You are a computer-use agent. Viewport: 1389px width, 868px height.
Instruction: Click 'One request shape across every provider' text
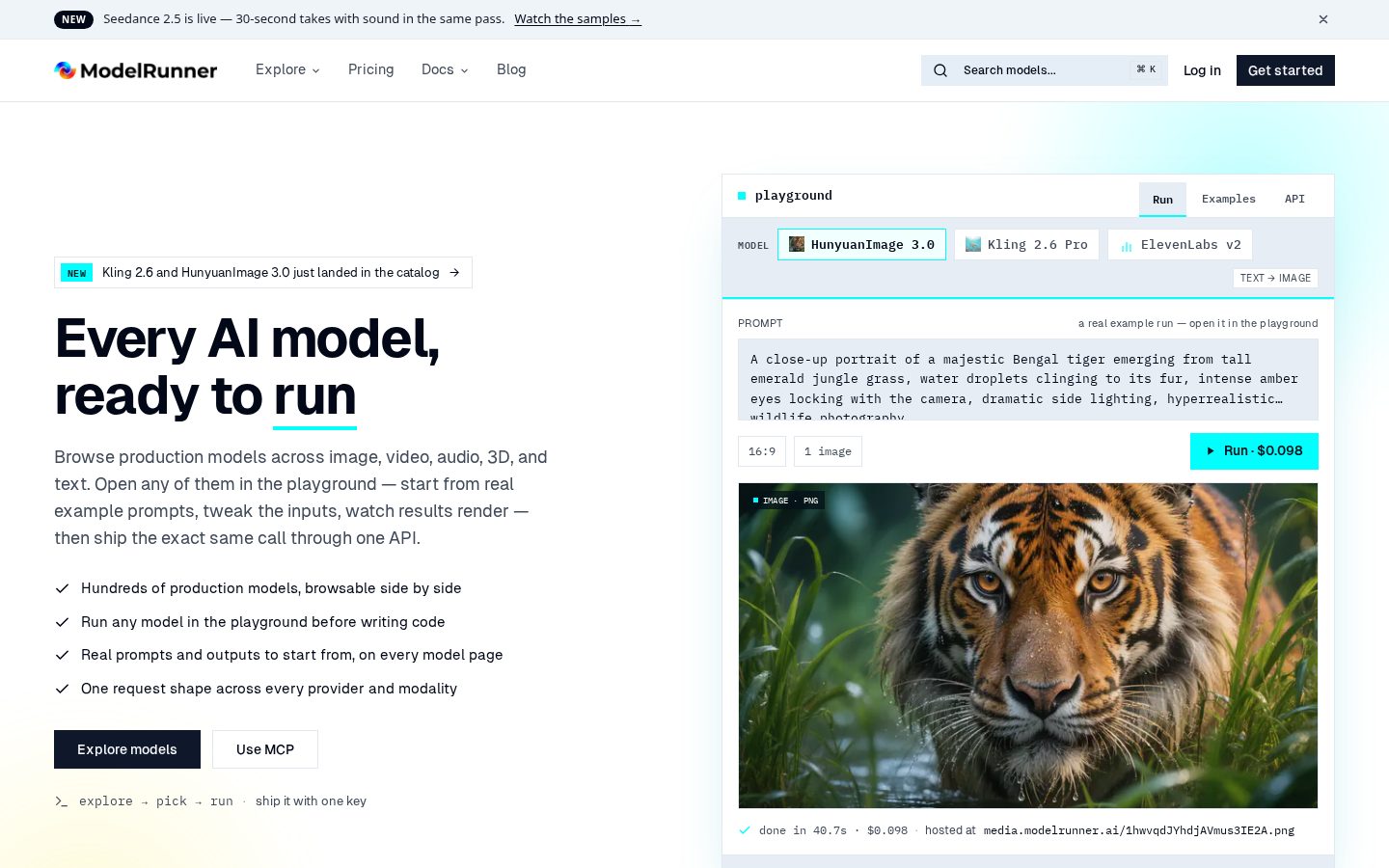269,689
